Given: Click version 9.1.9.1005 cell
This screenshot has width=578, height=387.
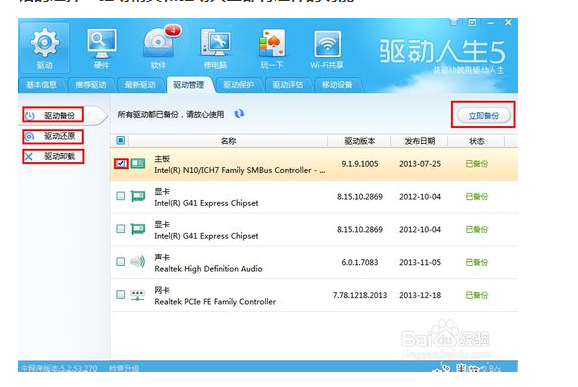Looking at the screenshot, I should [x=360, y=164].
